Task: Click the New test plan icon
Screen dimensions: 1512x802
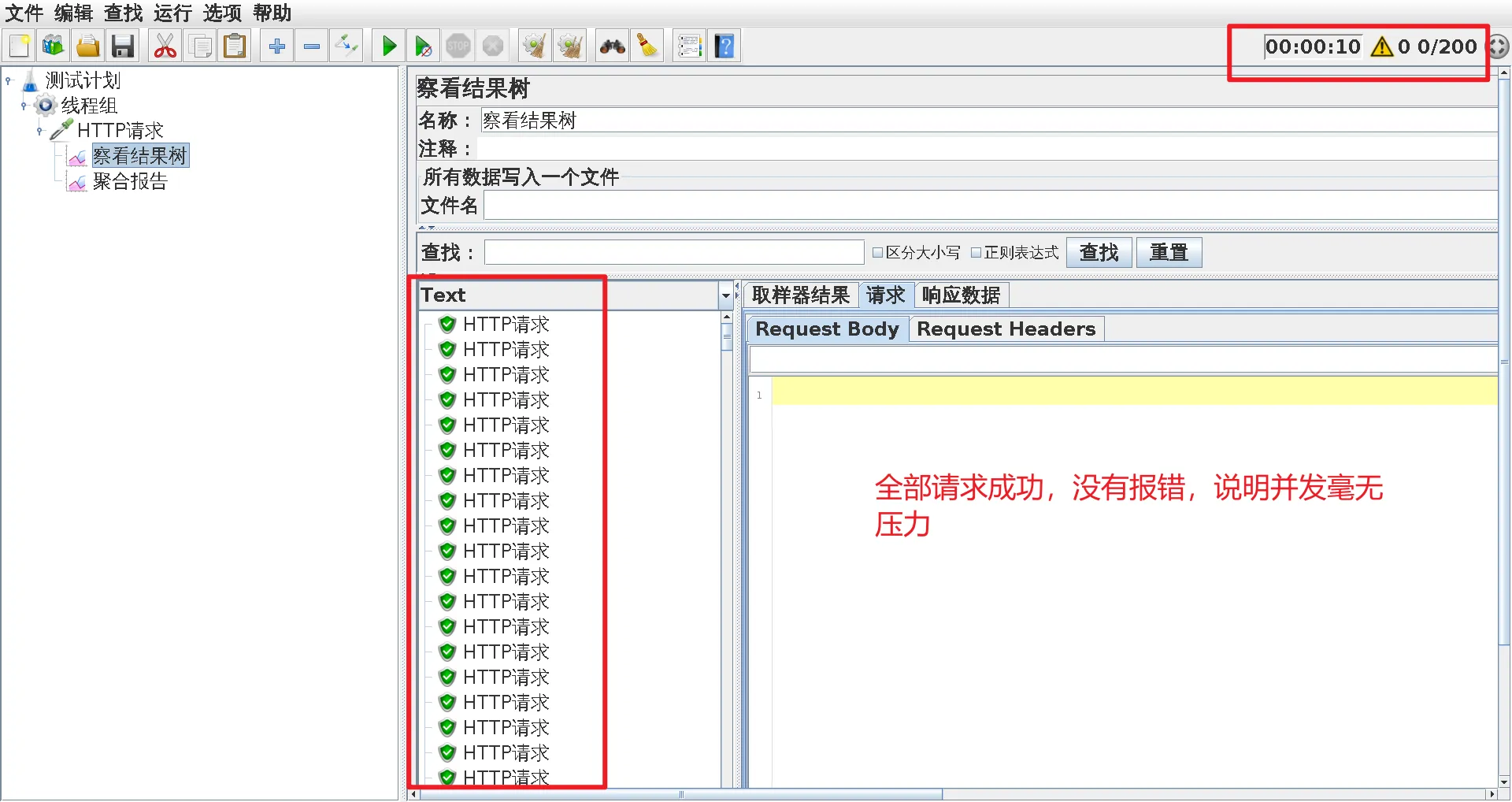Action: (19, 46)
